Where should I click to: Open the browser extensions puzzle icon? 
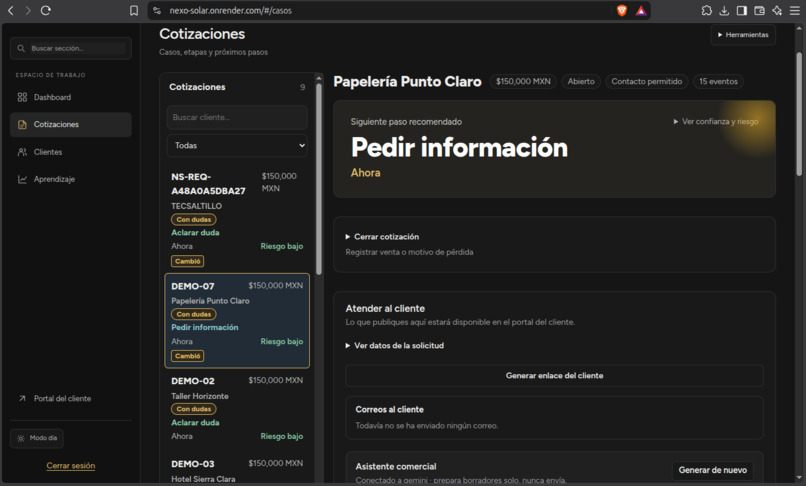coord(707,10)
